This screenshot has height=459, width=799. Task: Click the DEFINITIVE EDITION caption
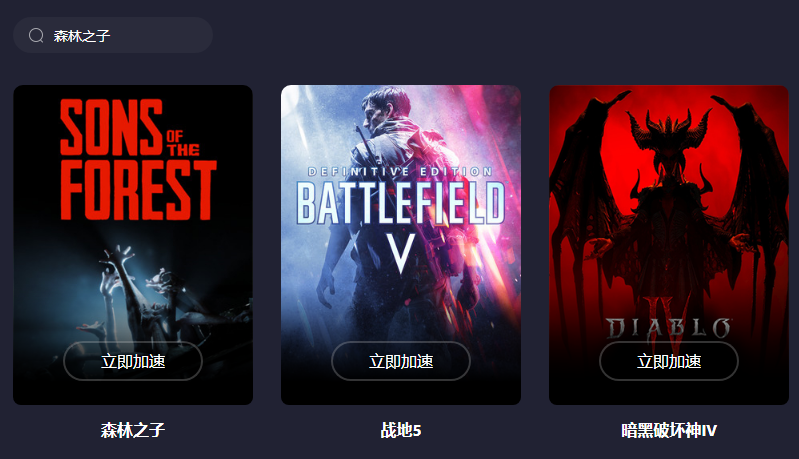[x=401, y=172]
